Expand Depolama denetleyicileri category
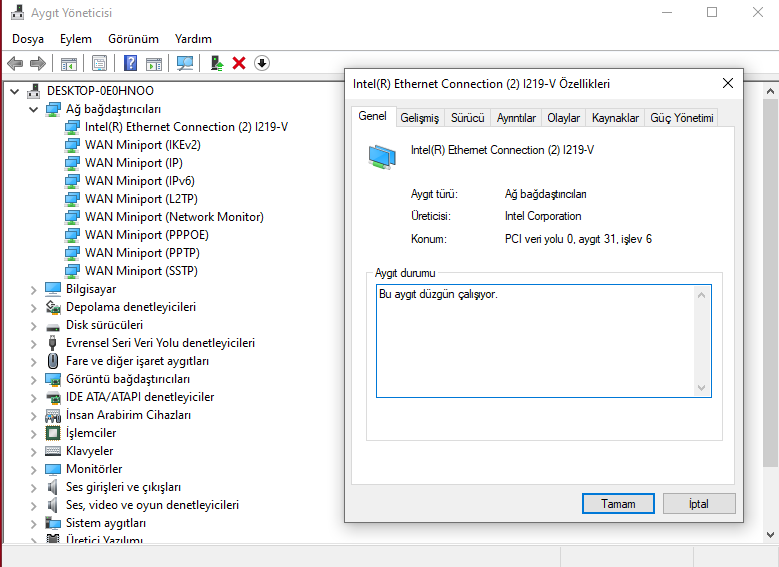Viewport: 779px width, 567px height. pyautogui.click(x=33, y=308)
